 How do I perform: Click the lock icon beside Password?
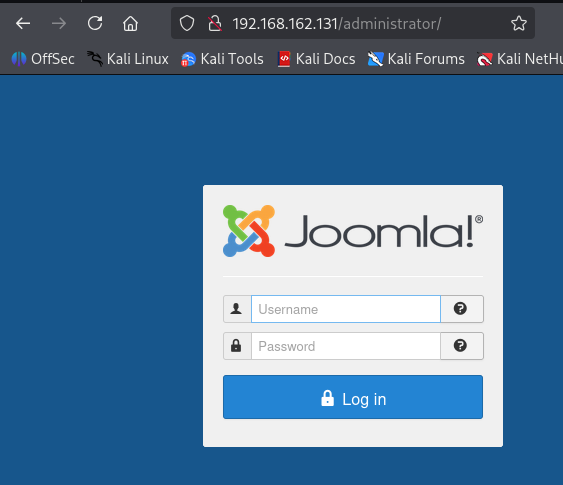coord(237,346)
